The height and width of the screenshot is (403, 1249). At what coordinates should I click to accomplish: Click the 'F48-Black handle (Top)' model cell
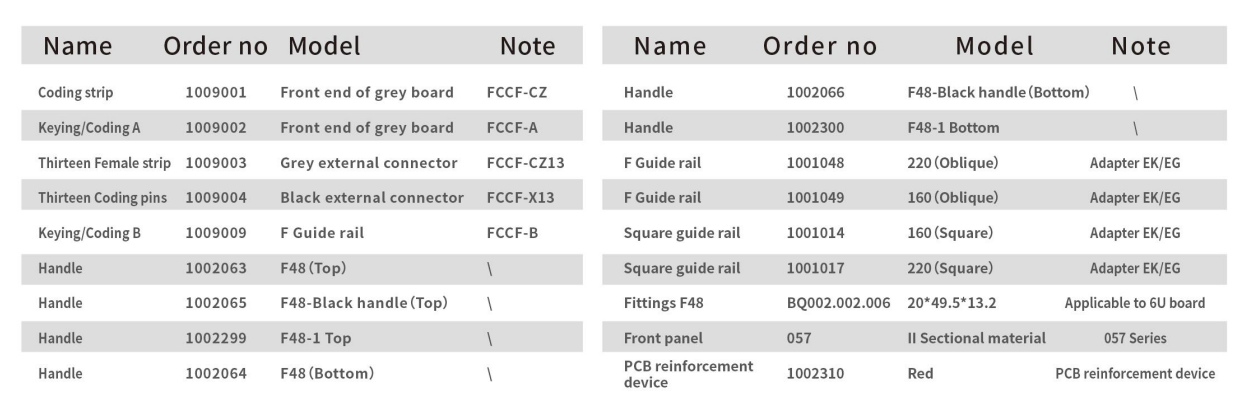363,303
